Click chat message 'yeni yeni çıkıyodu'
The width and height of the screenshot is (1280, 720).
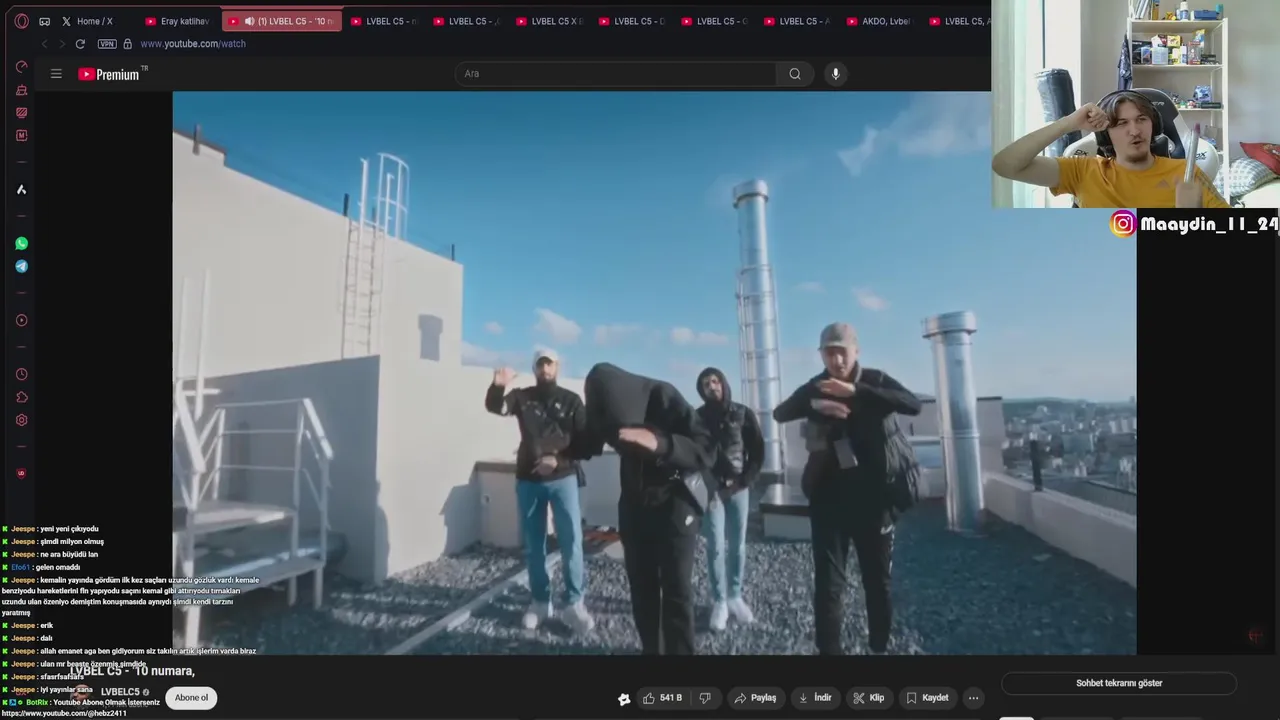[69, 529]
